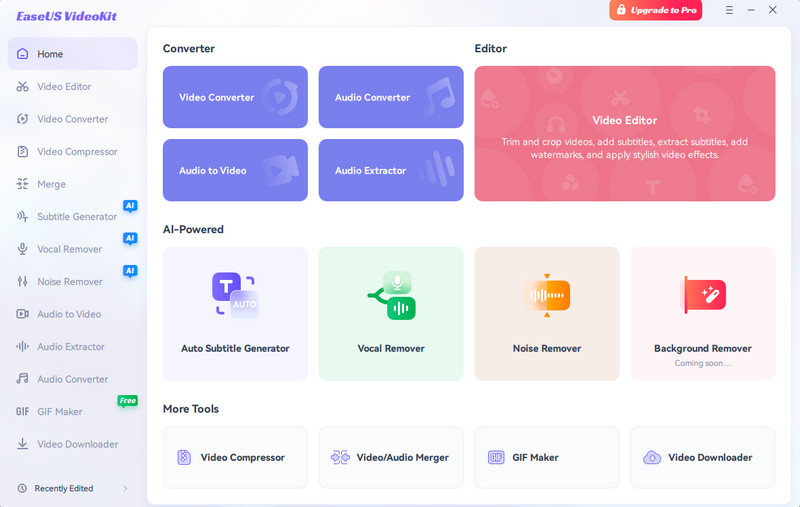
Task: Click the red Background Remover card icon
Action: pyautogui.click(x=705, y=295)
